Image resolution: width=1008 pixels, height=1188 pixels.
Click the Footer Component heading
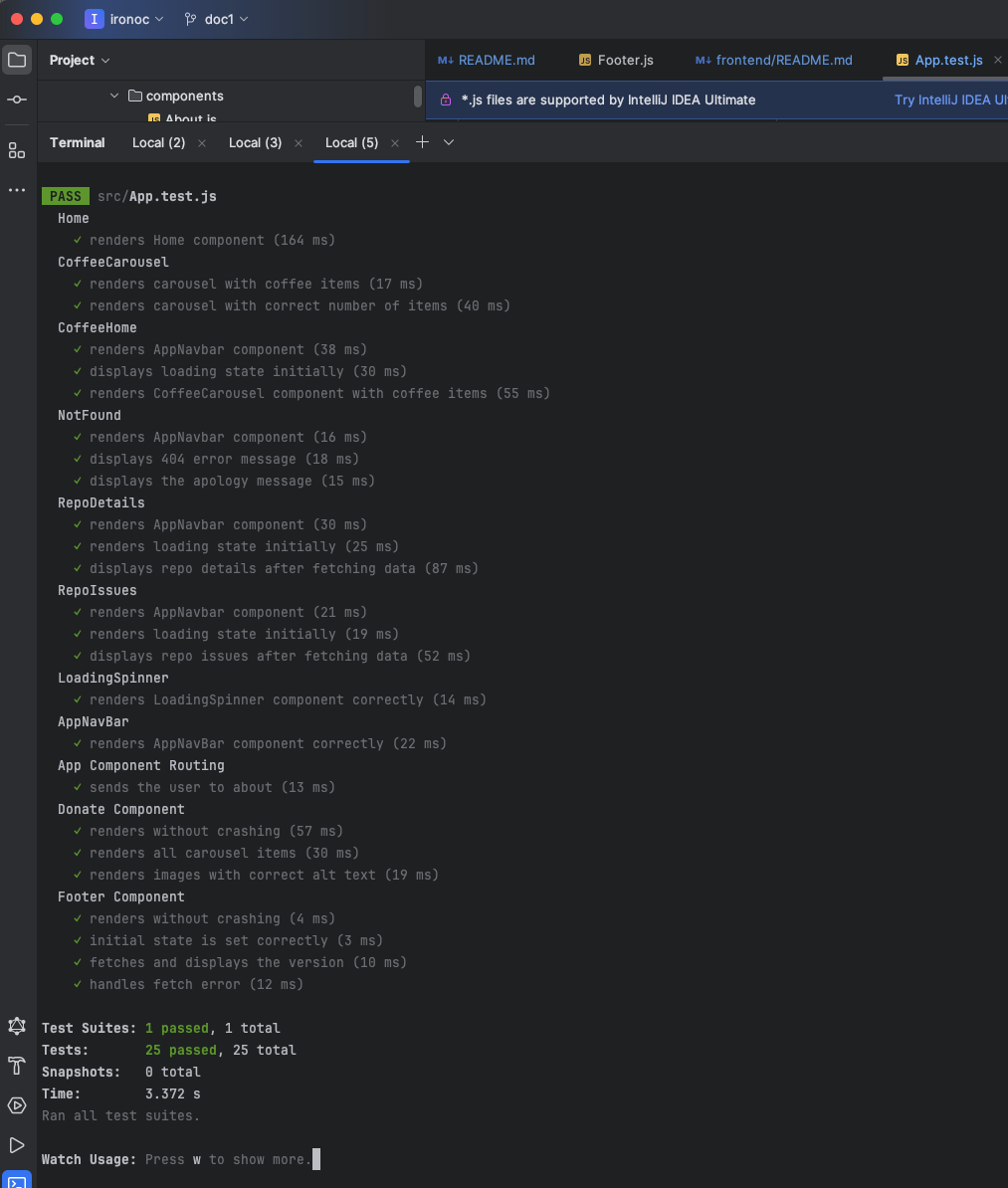tap(121, 897)
